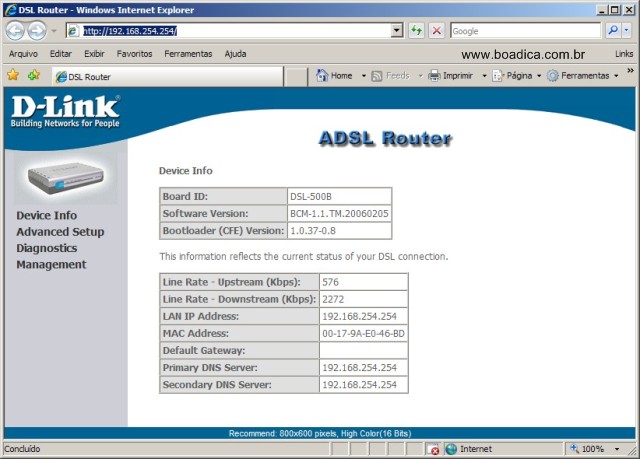
Task: Click the 100% zoom level button
Action: (587, 449)
